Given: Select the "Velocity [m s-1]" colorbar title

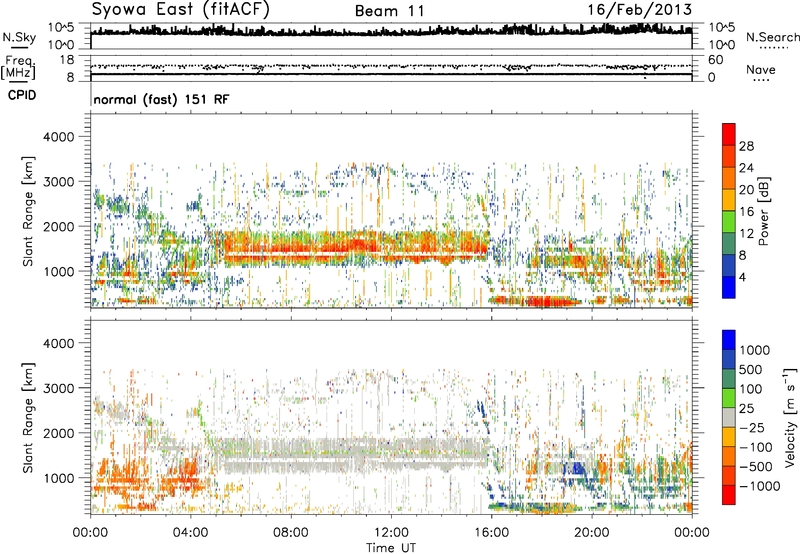Looking at the screenshot, I should [790, 417].
